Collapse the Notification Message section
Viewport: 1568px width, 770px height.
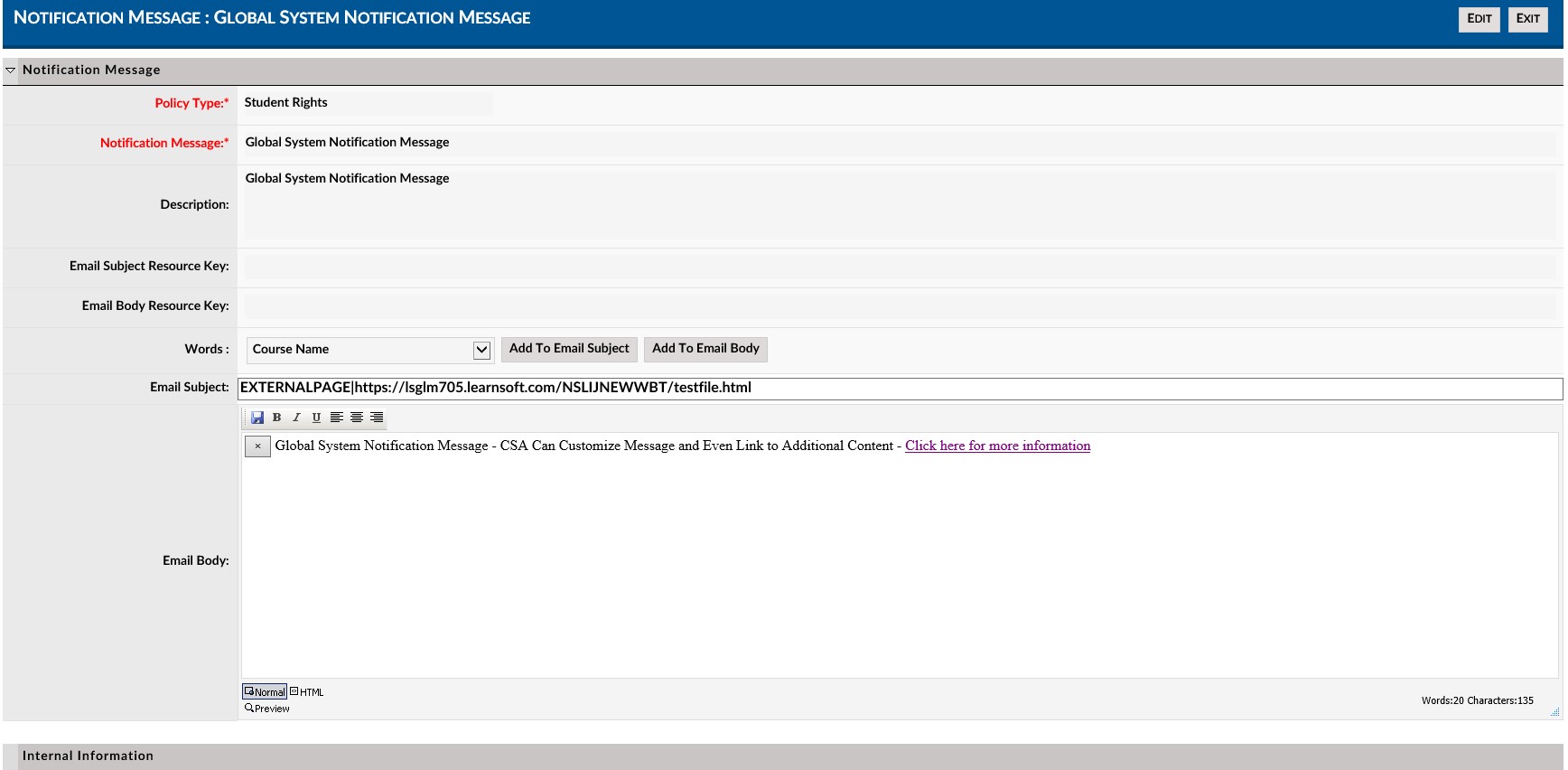tap(11, 70)
